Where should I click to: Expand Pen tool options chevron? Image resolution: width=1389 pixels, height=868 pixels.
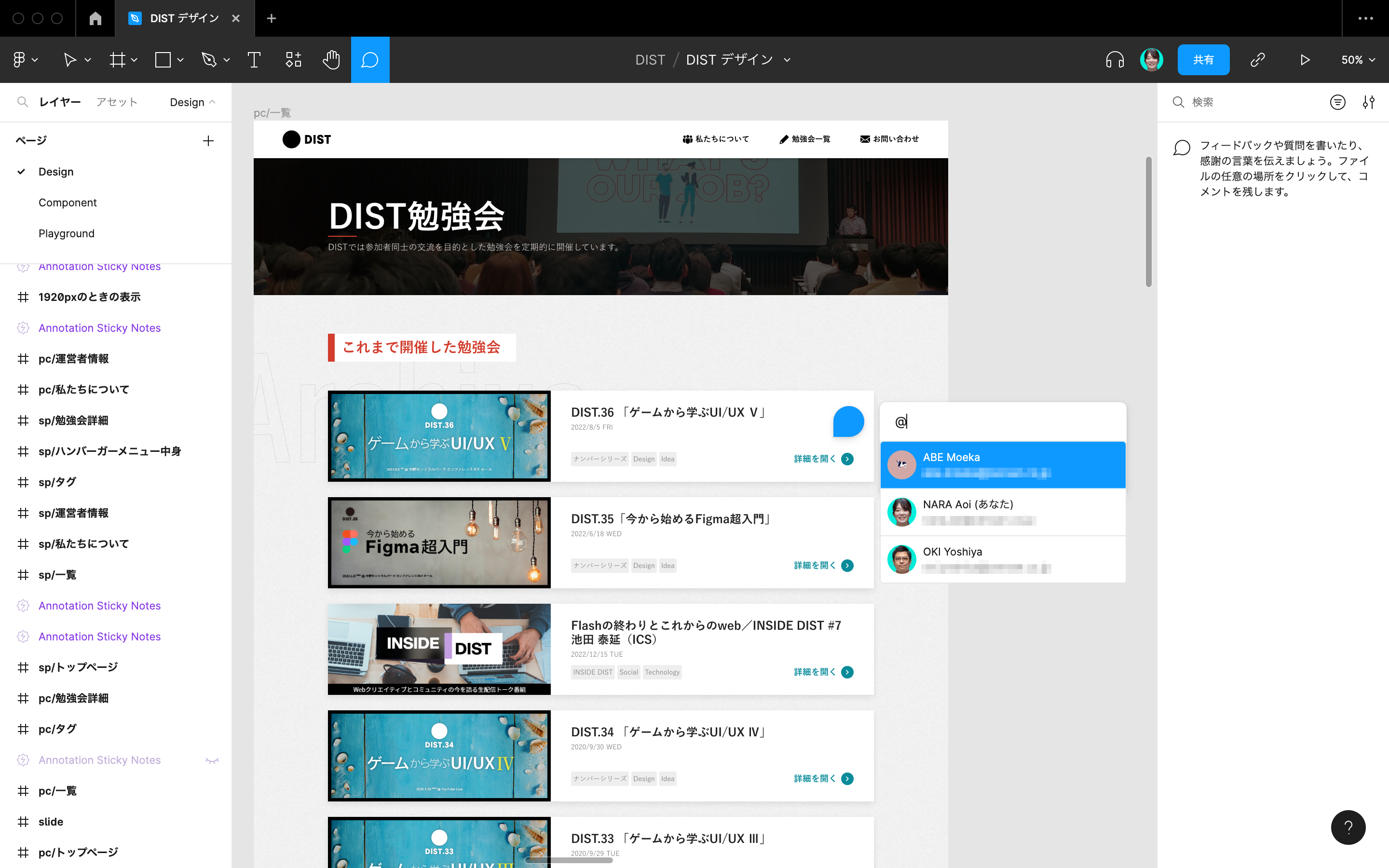click(x=227, y=60)
